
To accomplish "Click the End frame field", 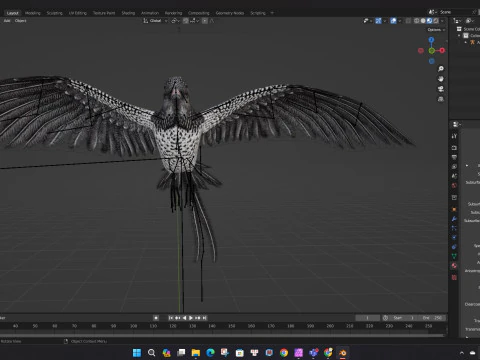I will [433, 318].
